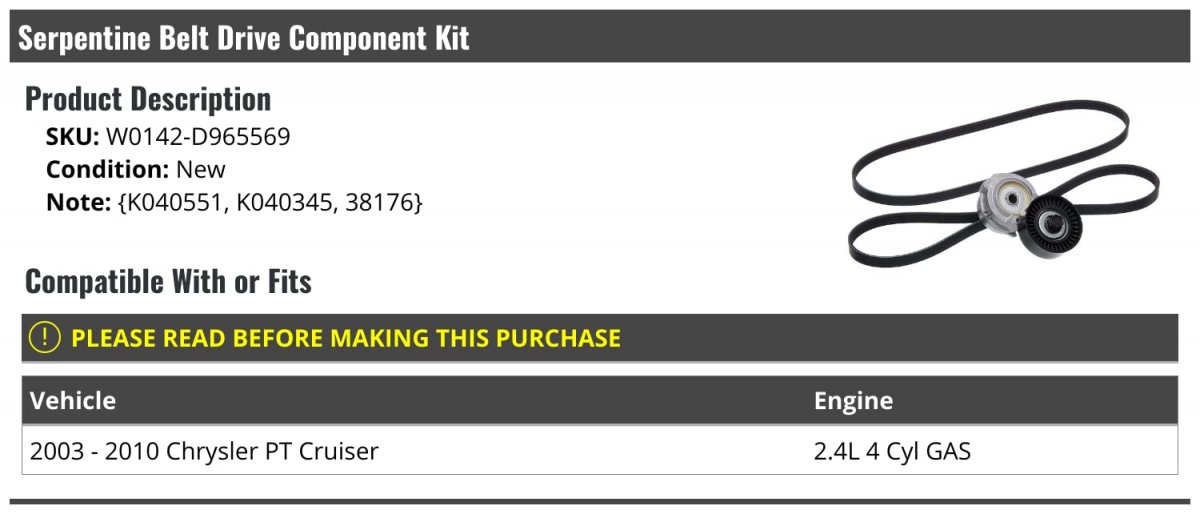Click the 'PLEASE READ BEFORE MAKING THIS PURCHASE' banner
The width and height of the screenshot is (1200, 514).
[346, 338]
